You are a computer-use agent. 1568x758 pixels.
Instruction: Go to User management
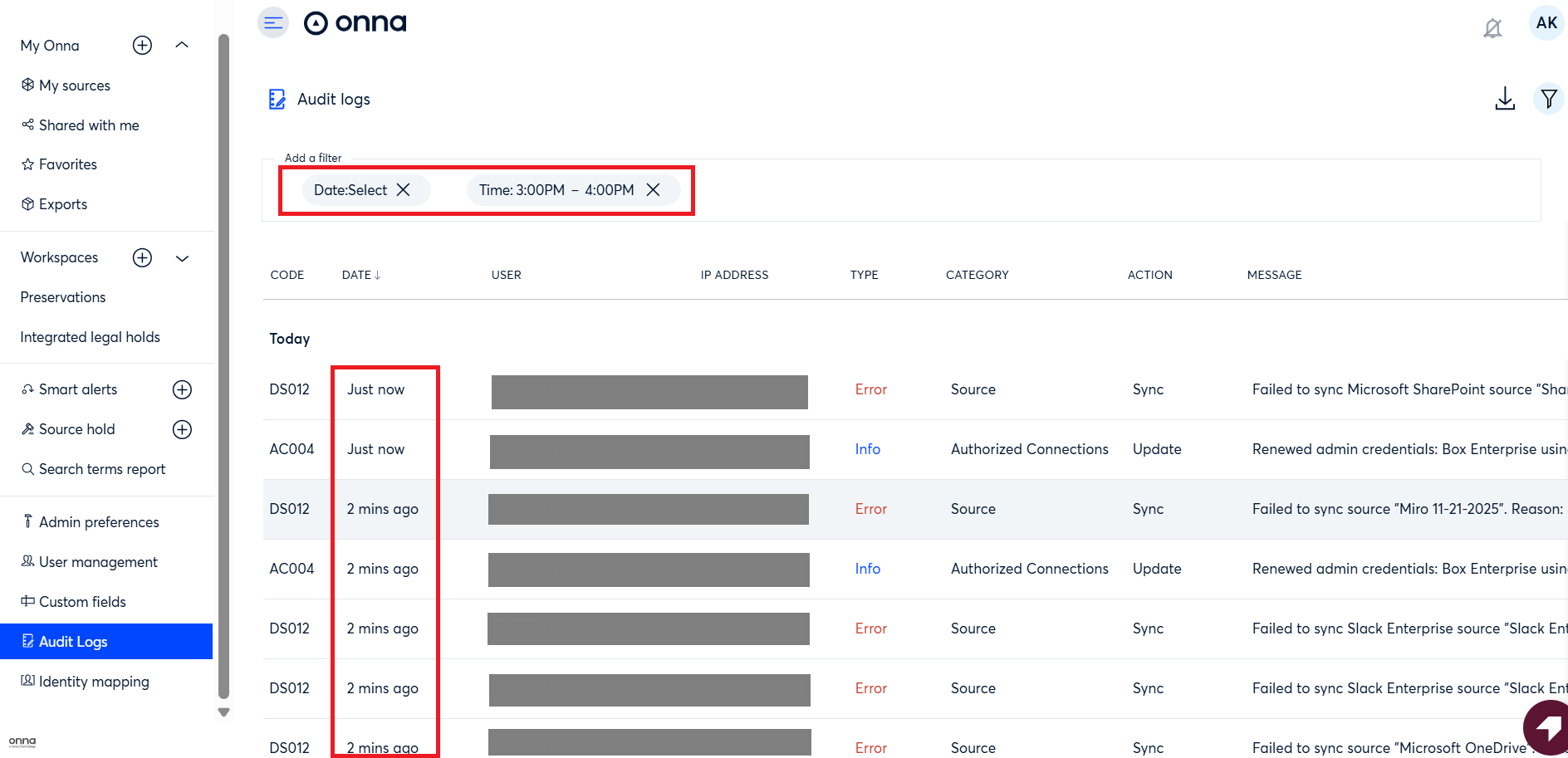pos(98,562)
